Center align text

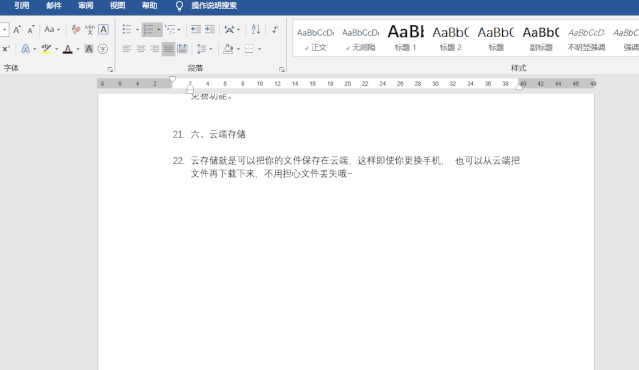pyautogui.click(x=141, y=49)
